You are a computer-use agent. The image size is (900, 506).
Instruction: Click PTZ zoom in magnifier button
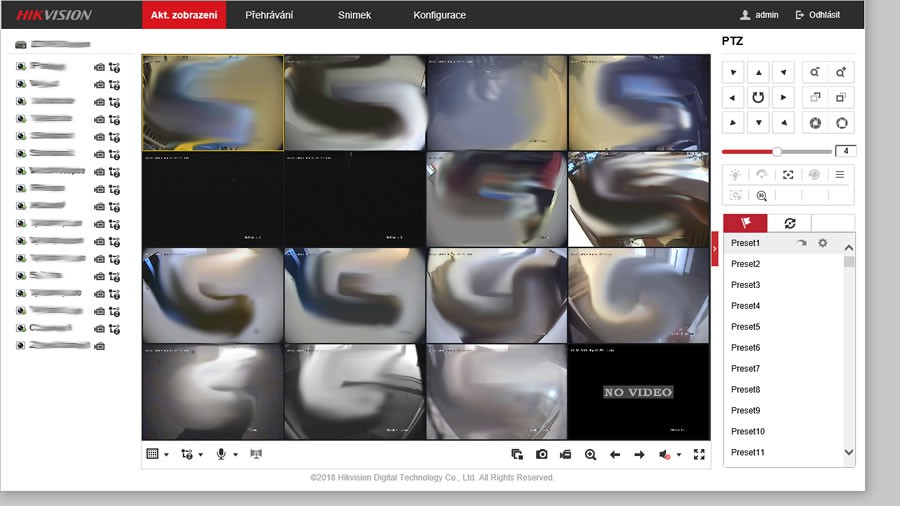(x=841, y=72)
